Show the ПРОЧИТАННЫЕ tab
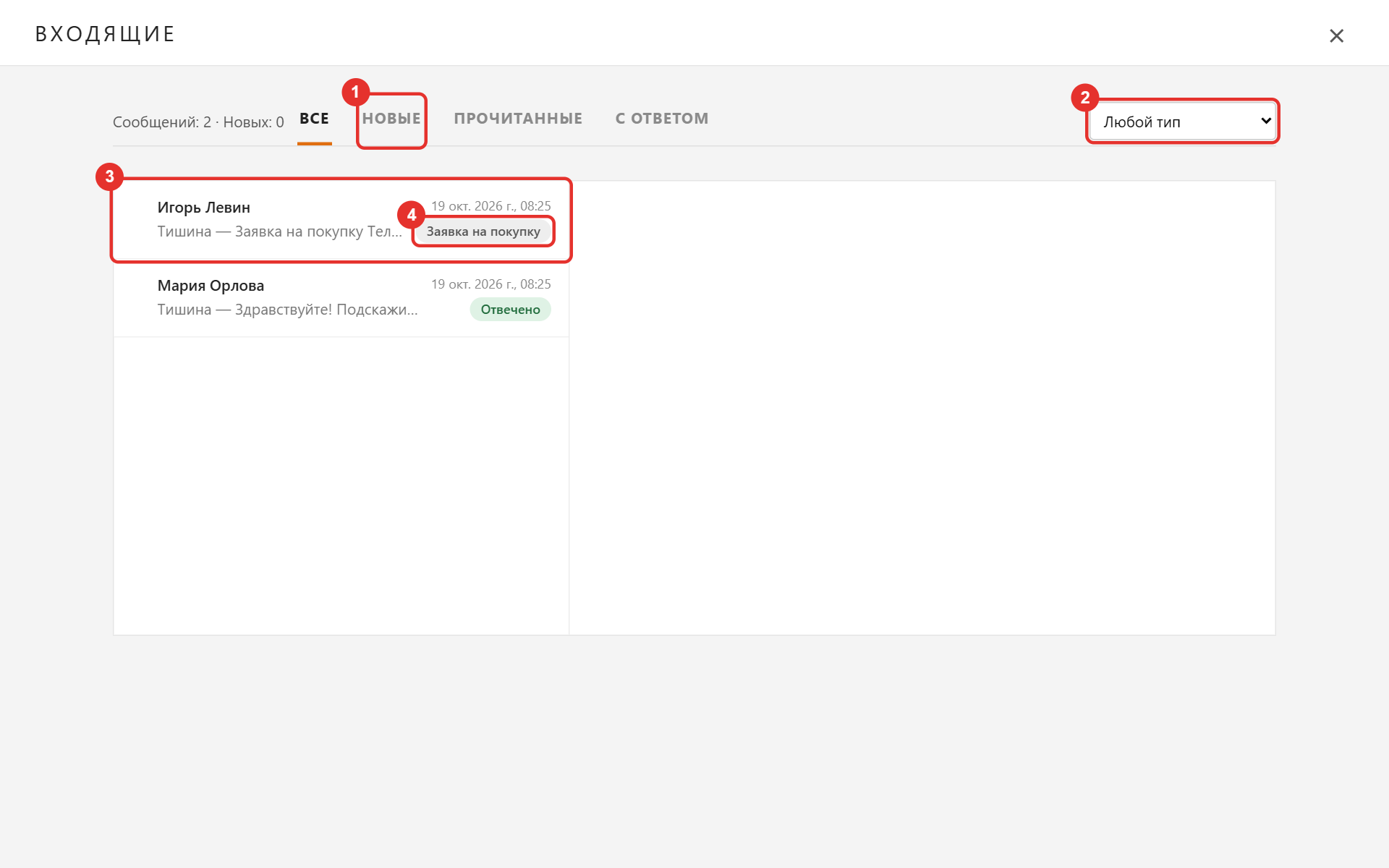The image size is (1389, 868). click(x=518, y=119)
